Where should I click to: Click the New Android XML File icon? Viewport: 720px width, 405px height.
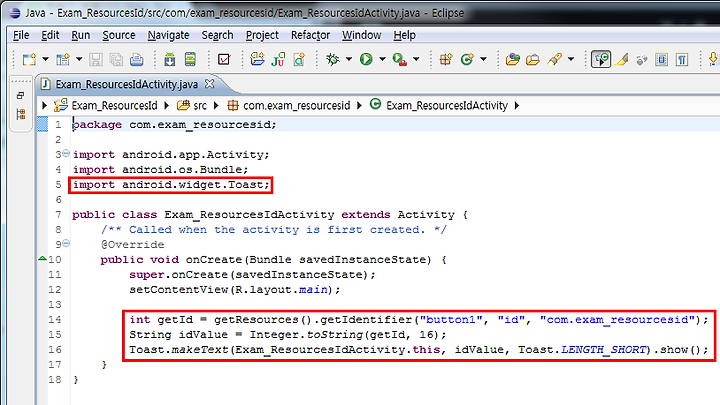coord(299,59)
